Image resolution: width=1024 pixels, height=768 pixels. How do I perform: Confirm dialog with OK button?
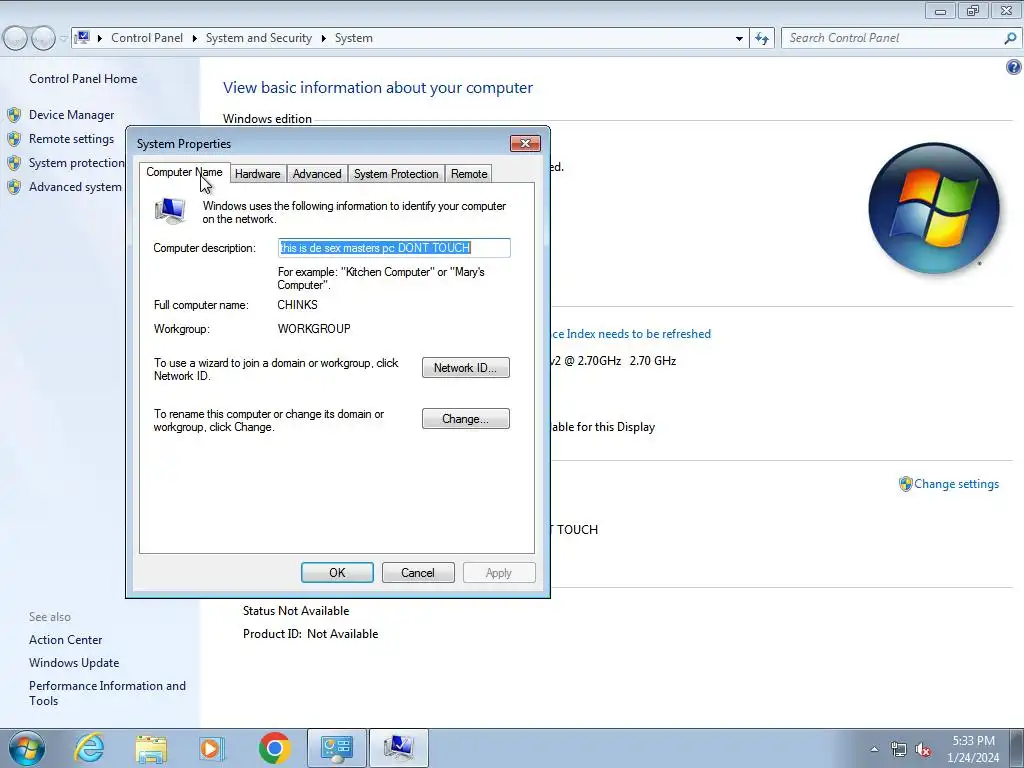[337, 573]
